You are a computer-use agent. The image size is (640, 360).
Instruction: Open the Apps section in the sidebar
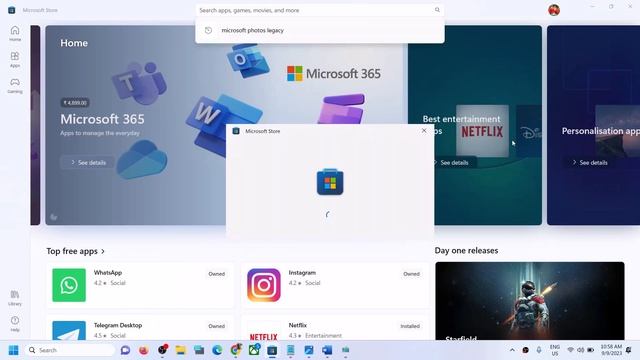15,60
